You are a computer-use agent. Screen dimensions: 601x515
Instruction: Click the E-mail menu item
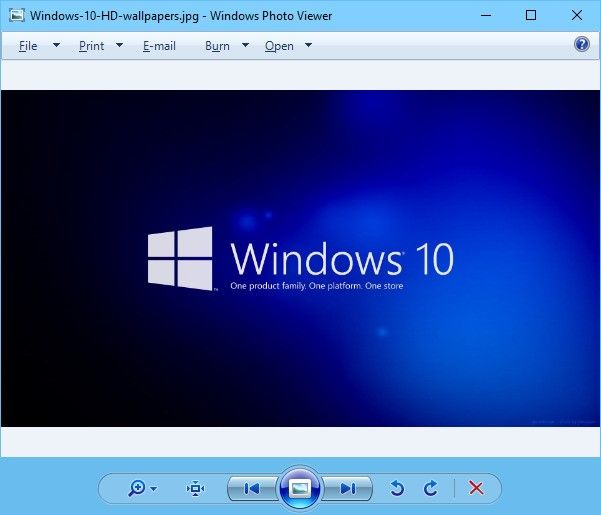pos(159,46)
